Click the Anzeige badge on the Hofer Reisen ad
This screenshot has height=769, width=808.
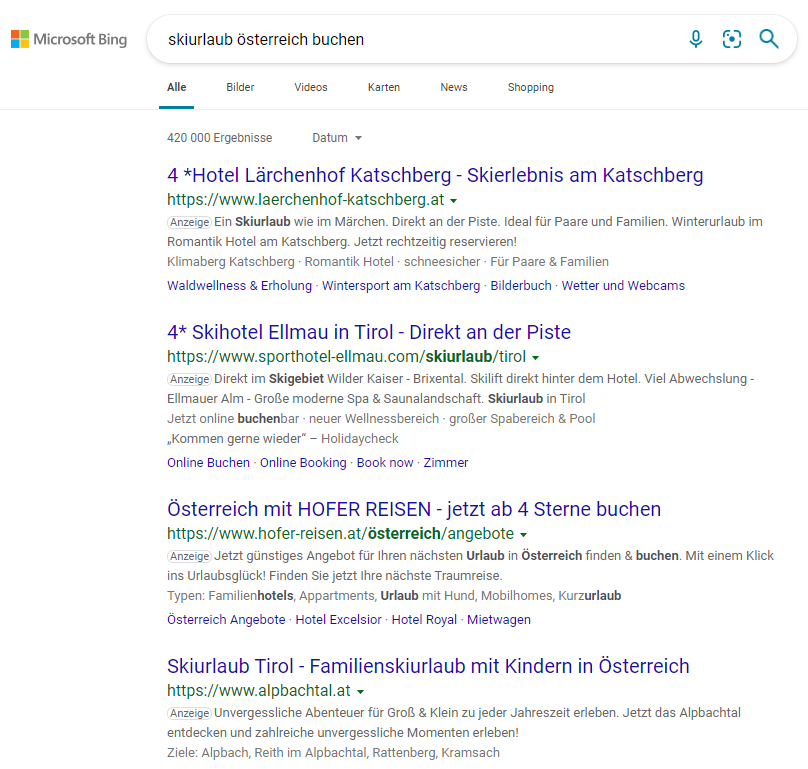190,556
